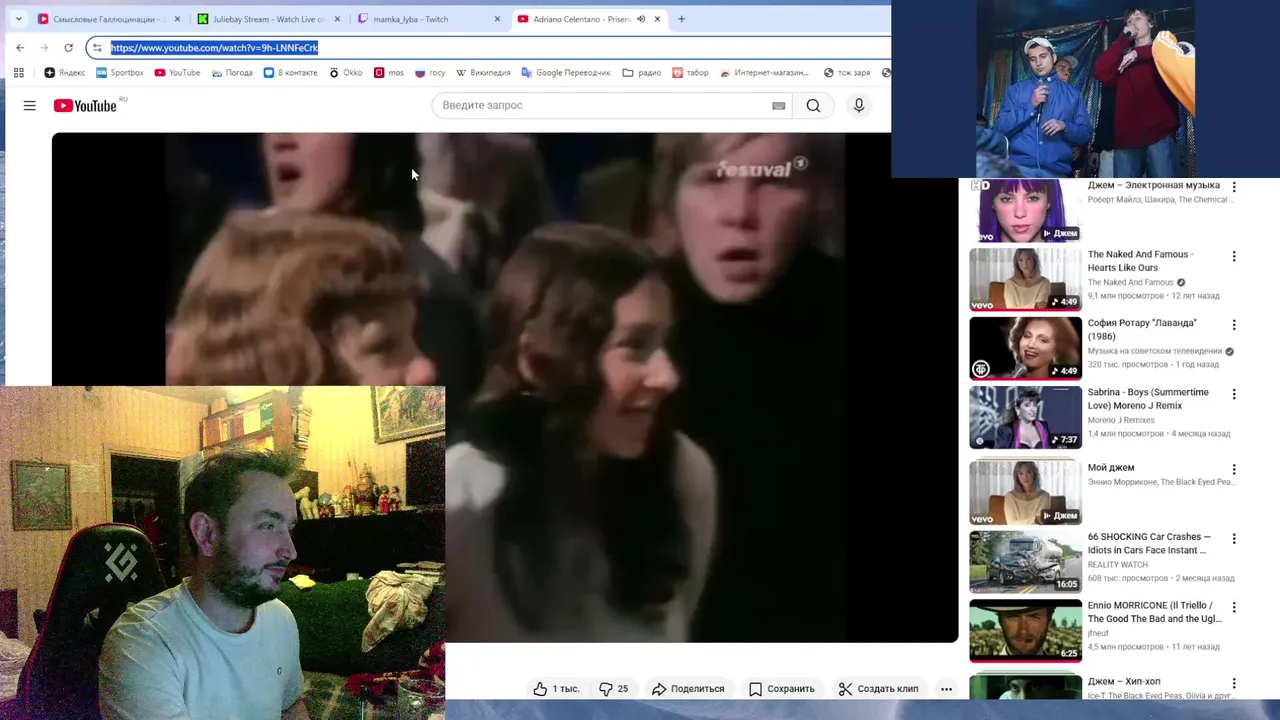Open site information icon in address bar

pos(97,47)
